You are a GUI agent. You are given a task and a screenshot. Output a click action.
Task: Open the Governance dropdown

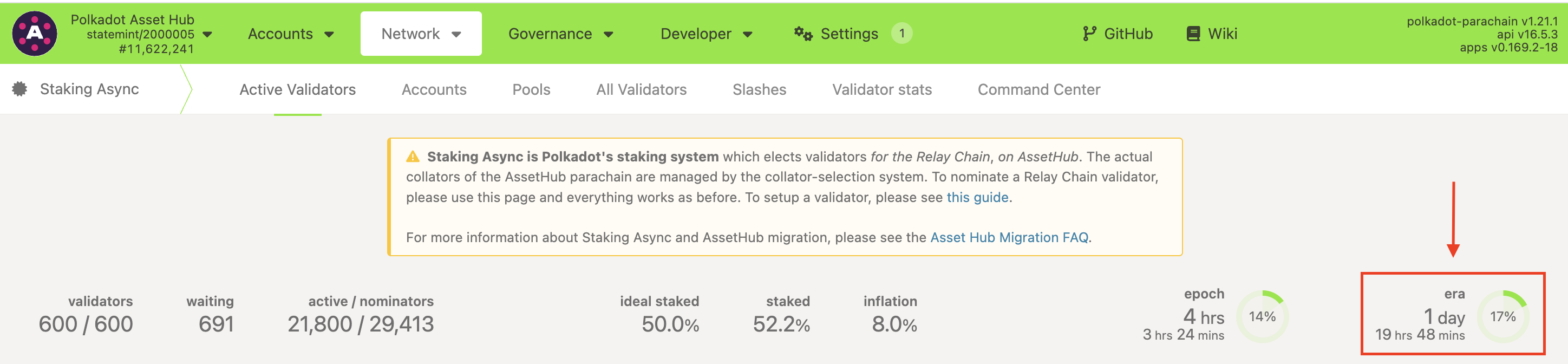pos(560,34)
